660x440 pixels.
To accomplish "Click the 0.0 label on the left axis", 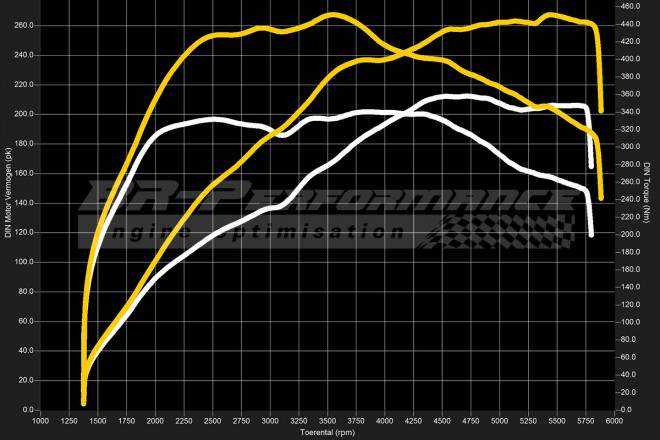I will (28, 410).
